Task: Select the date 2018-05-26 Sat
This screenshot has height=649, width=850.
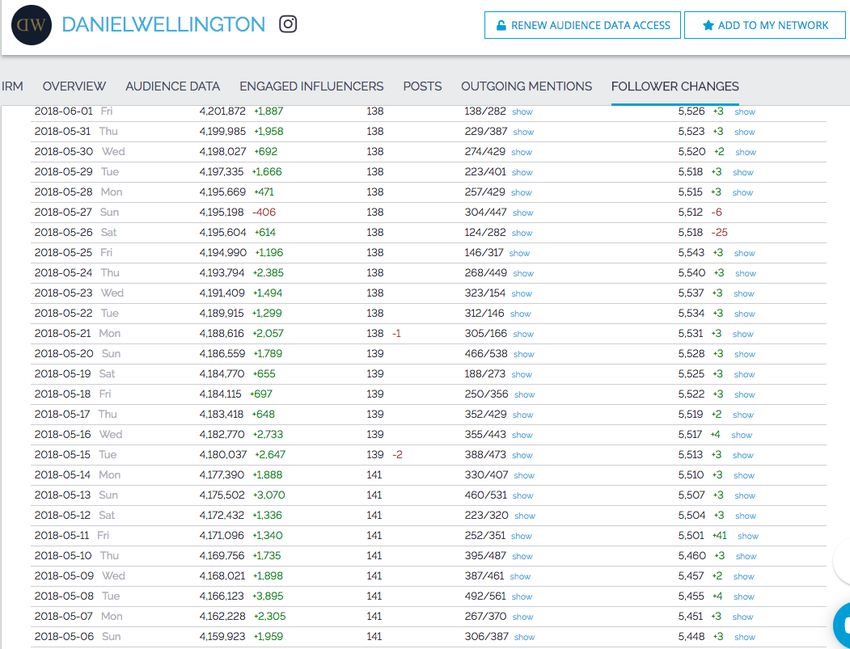Action: point(75,233)
